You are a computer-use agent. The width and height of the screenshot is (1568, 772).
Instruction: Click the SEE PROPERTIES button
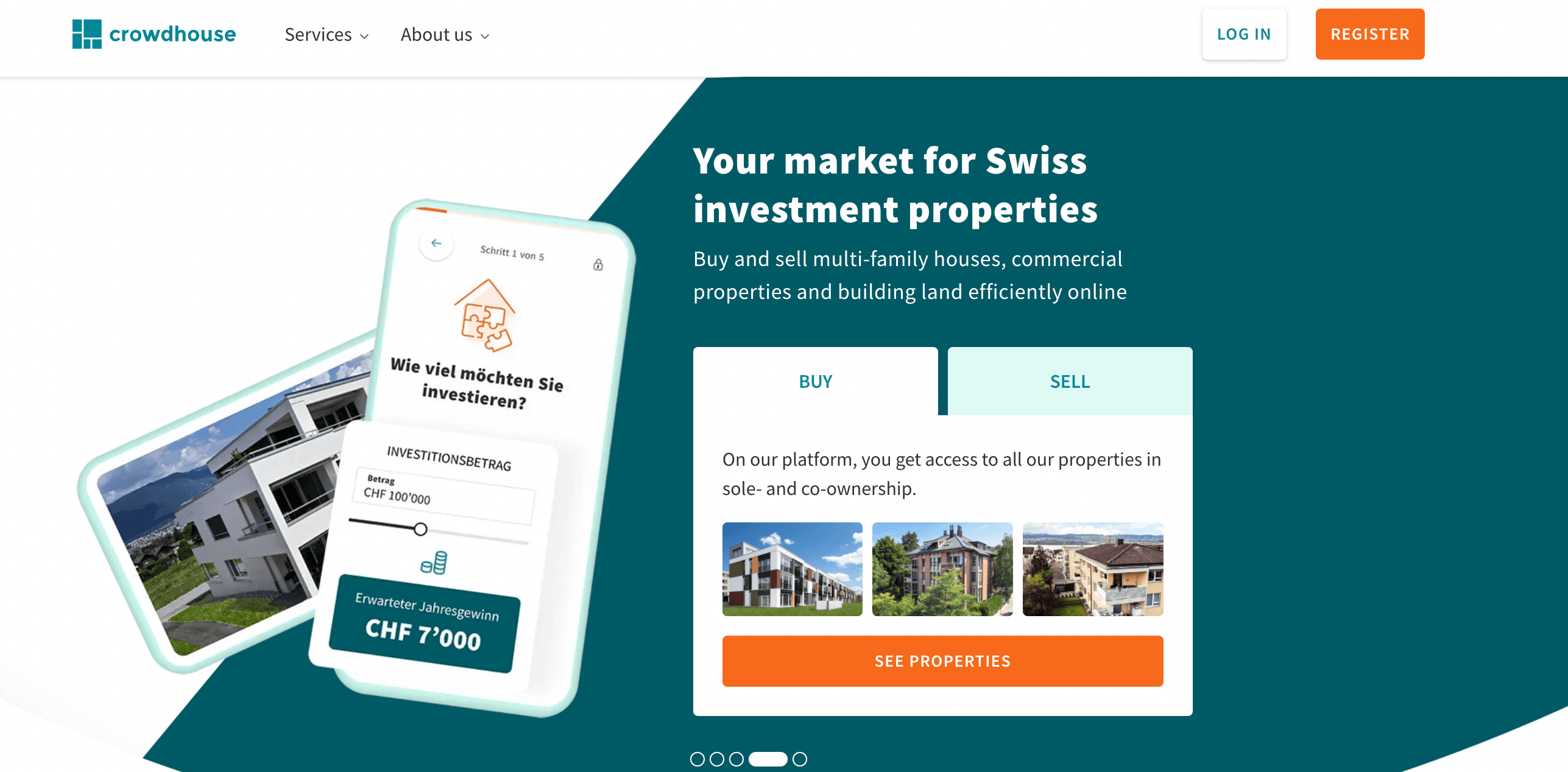coord(942,660)
